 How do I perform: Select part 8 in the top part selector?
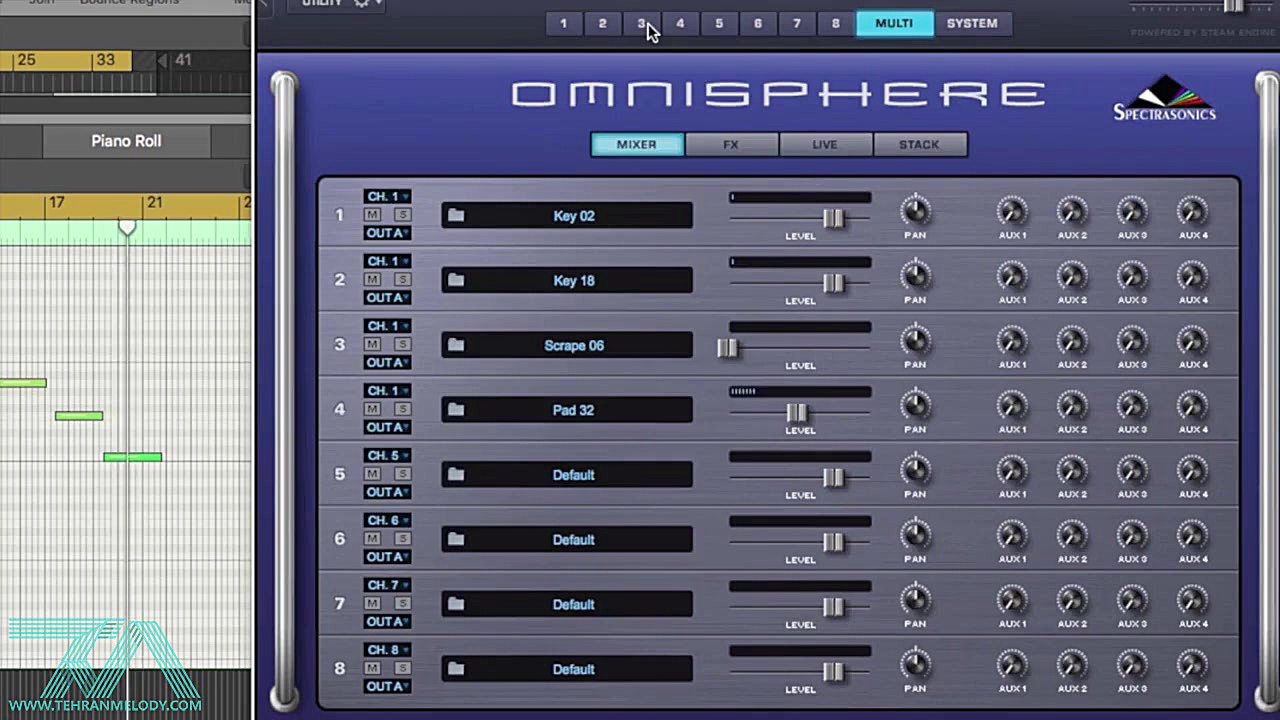[x=836, y=23]
